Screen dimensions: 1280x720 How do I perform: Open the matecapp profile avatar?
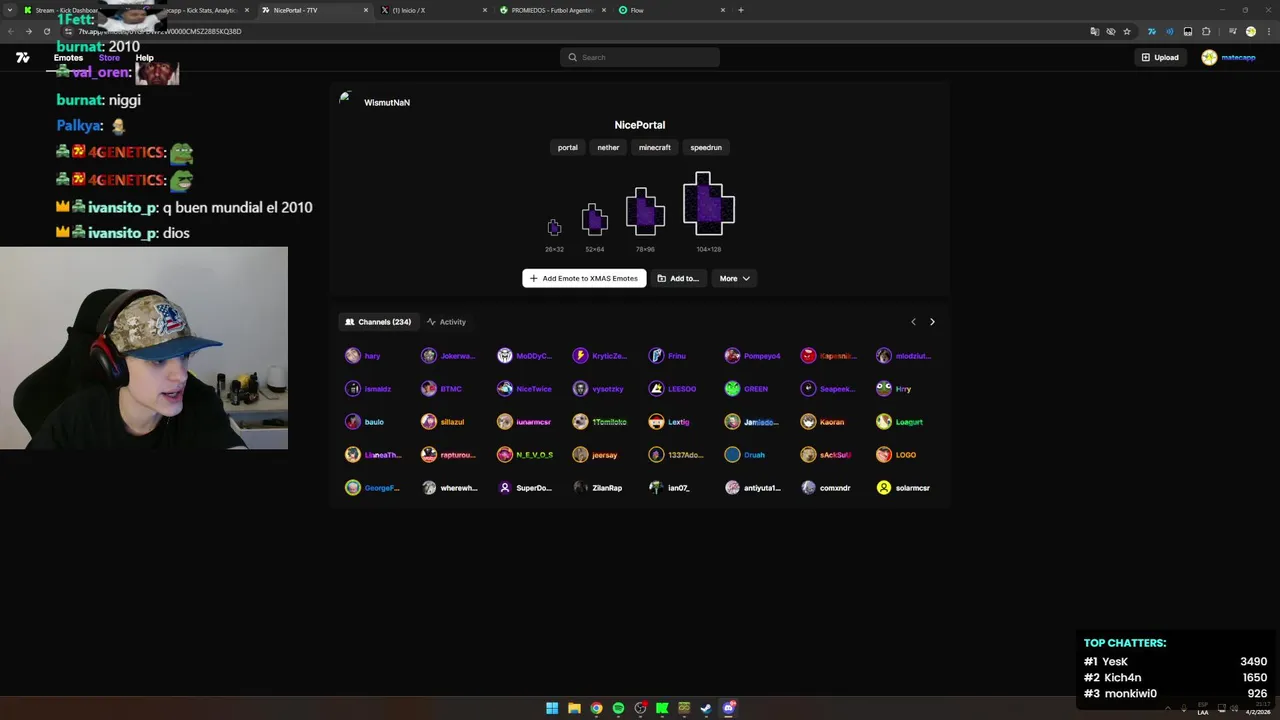click(1209, 57)
